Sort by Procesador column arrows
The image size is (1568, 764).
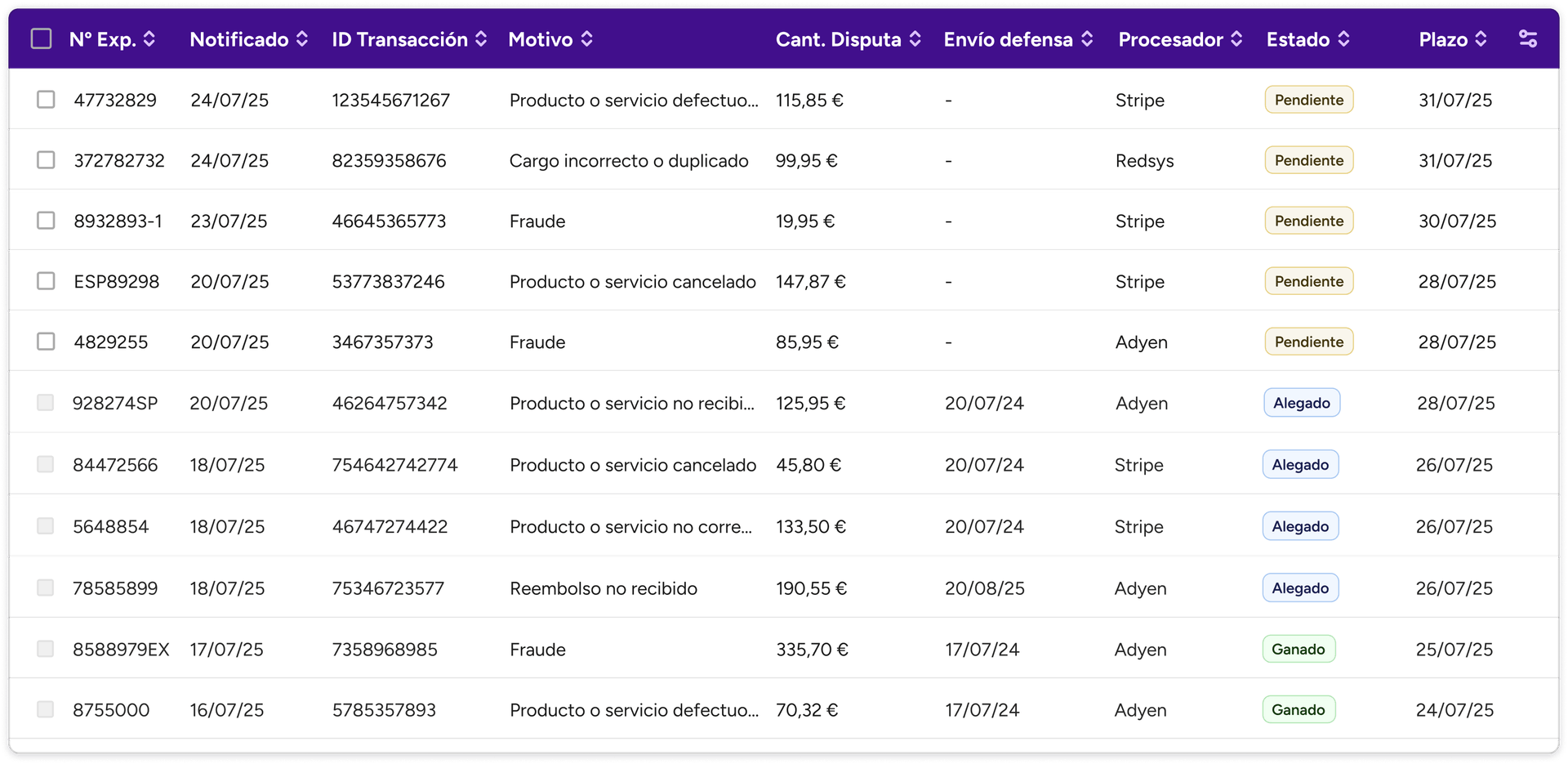pos(1236,38)
